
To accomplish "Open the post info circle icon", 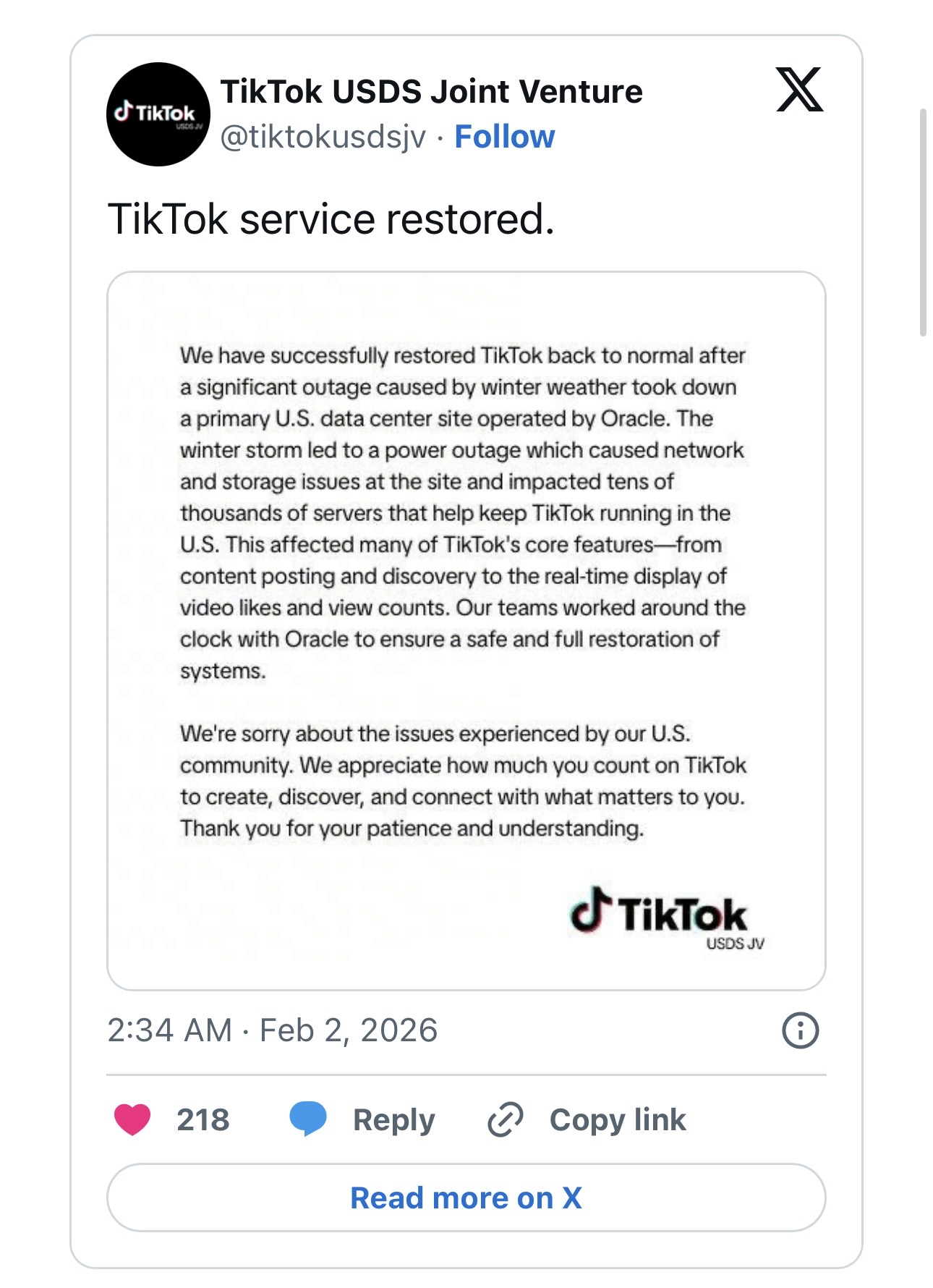I will pos(800,1030).
